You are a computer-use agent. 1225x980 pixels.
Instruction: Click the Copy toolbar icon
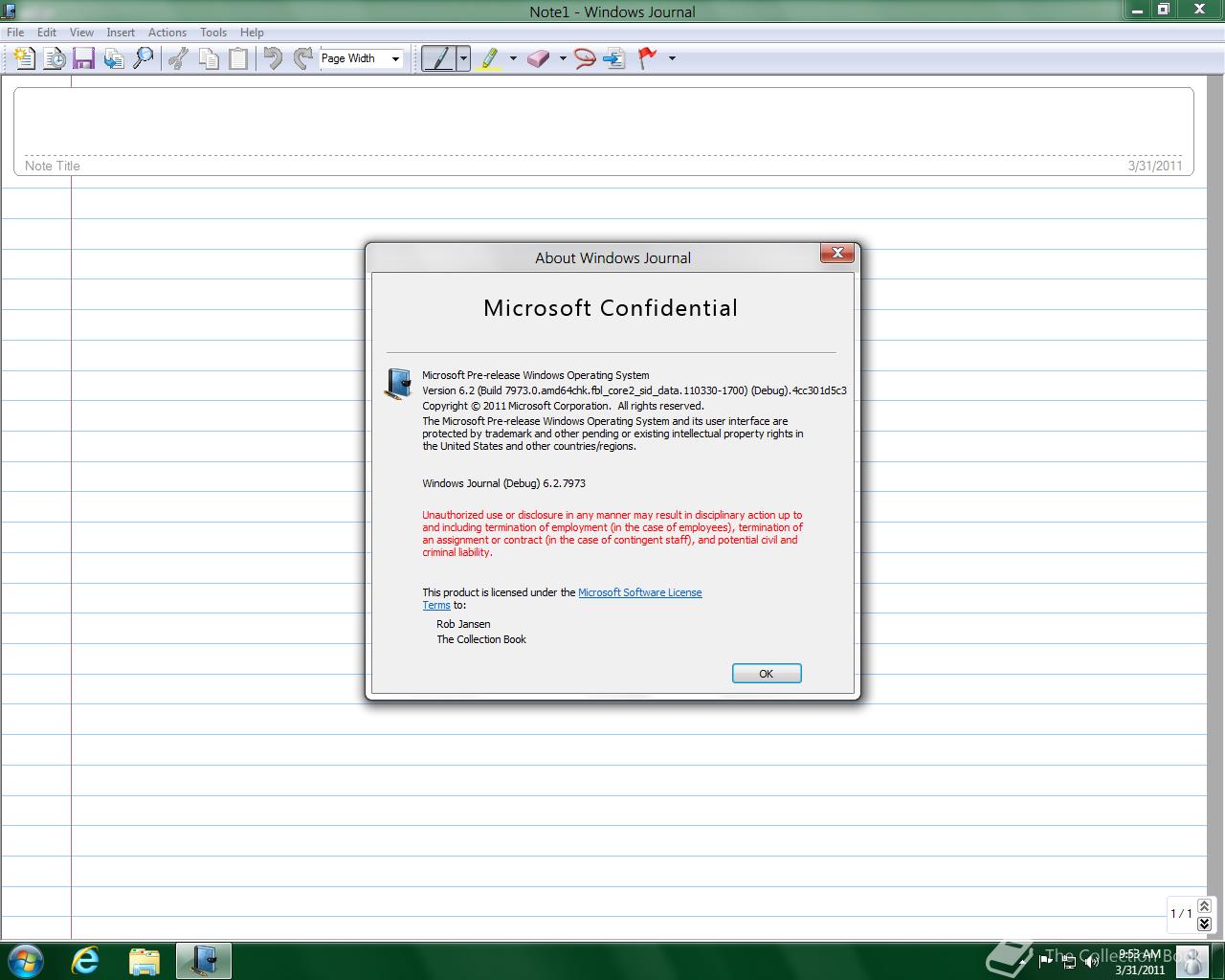pyautogui.click(x=208, y=58)
